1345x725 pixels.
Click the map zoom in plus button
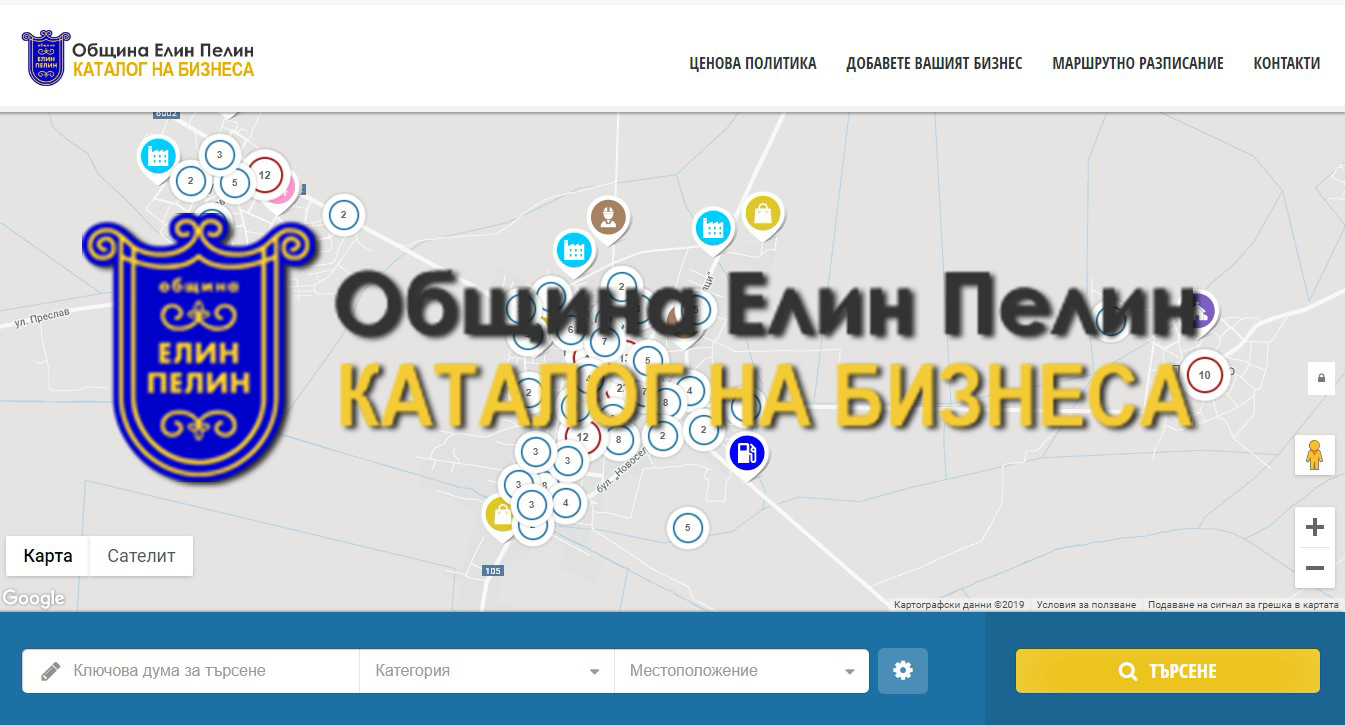click(x=1315, y=527)
